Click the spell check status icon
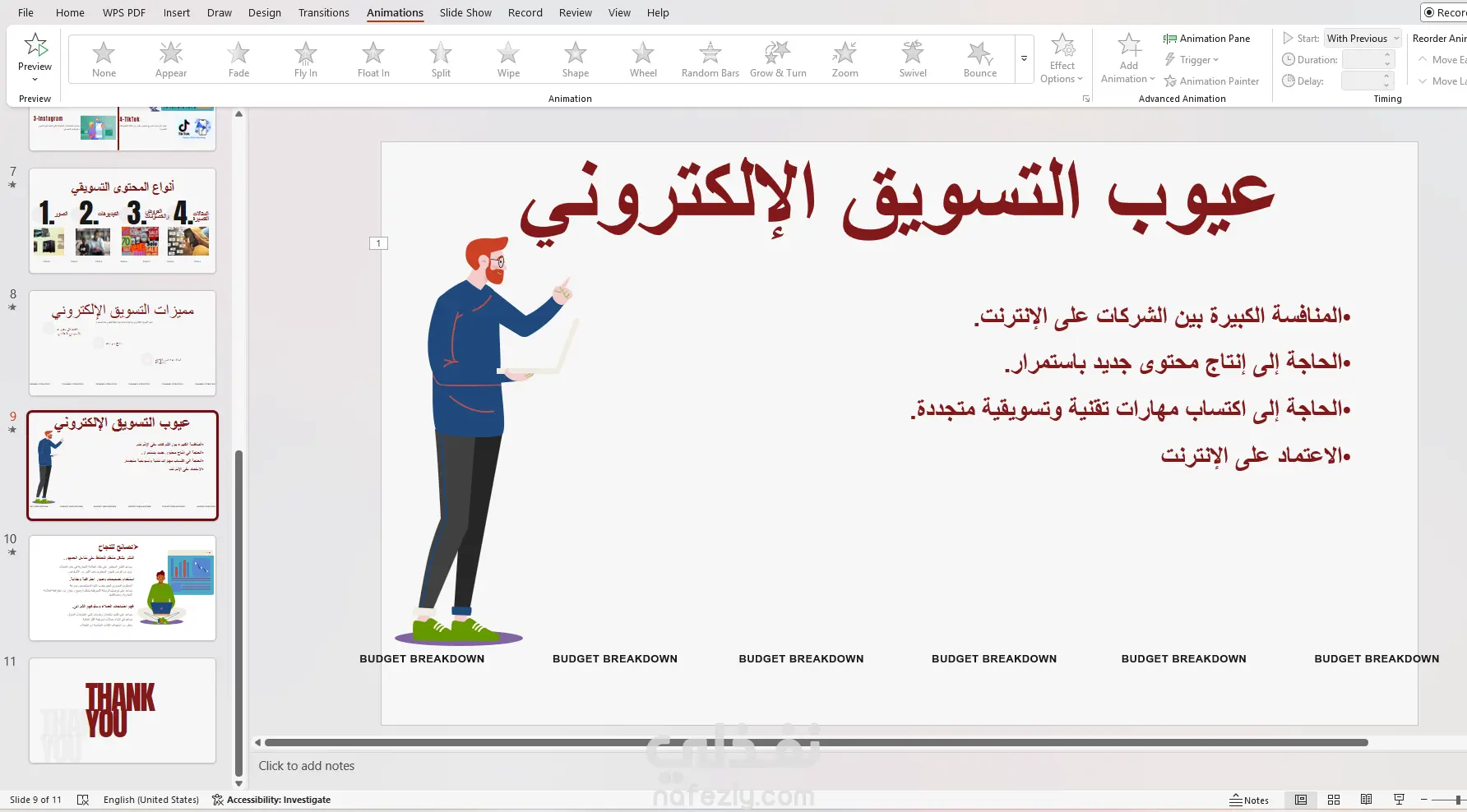This screenshot has height=812, width=1467. click(83, 800)
